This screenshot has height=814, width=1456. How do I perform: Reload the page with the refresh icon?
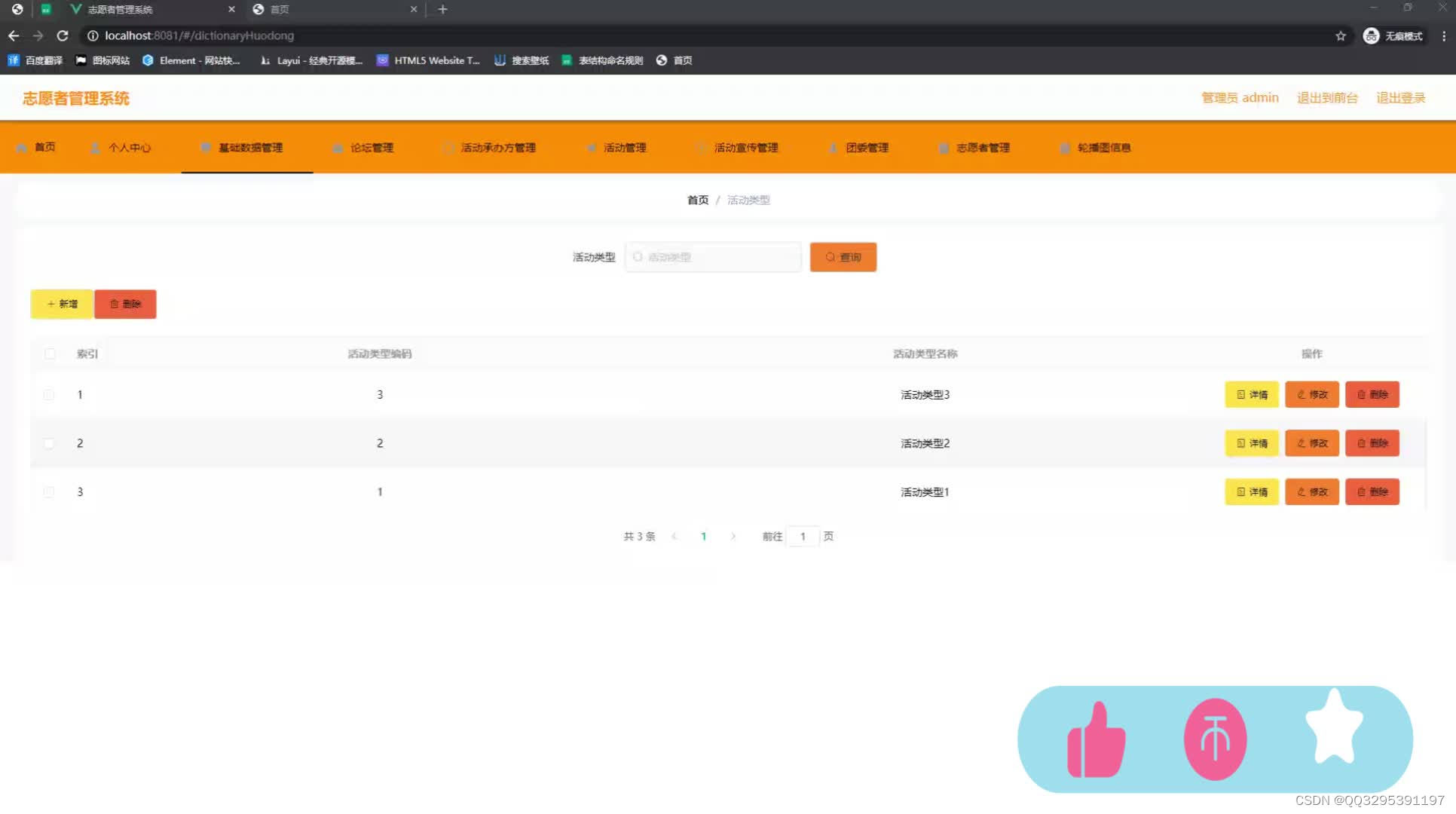pyautogui.click(x=63, y=35)
